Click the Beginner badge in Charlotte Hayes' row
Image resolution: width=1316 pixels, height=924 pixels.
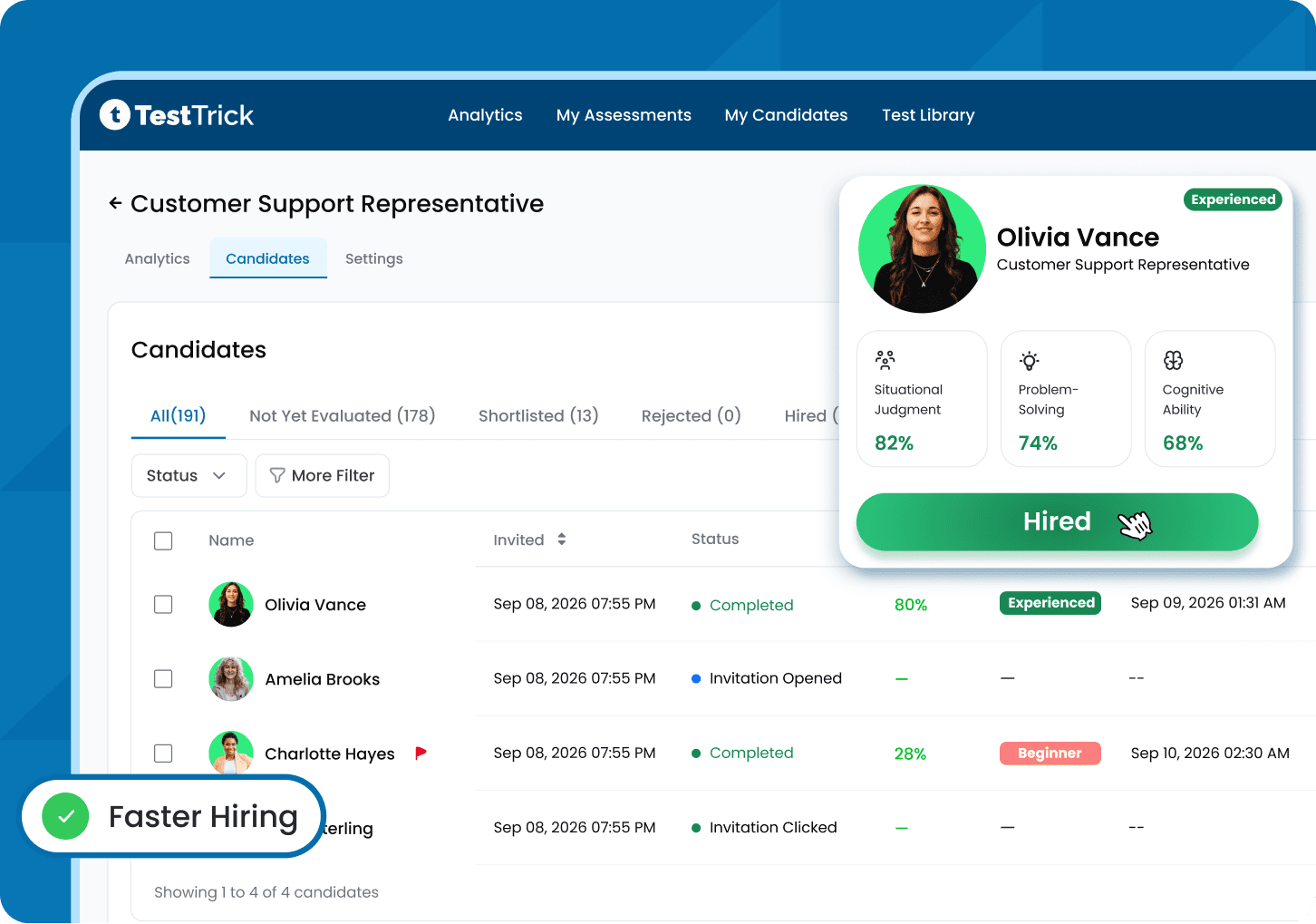1050,753
